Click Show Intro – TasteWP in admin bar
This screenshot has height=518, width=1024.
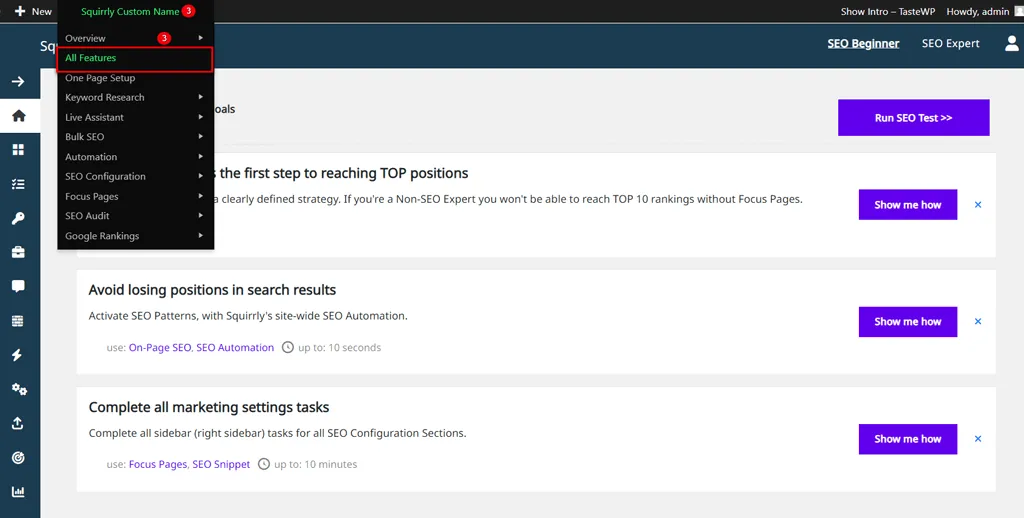(x=888, y=11)
